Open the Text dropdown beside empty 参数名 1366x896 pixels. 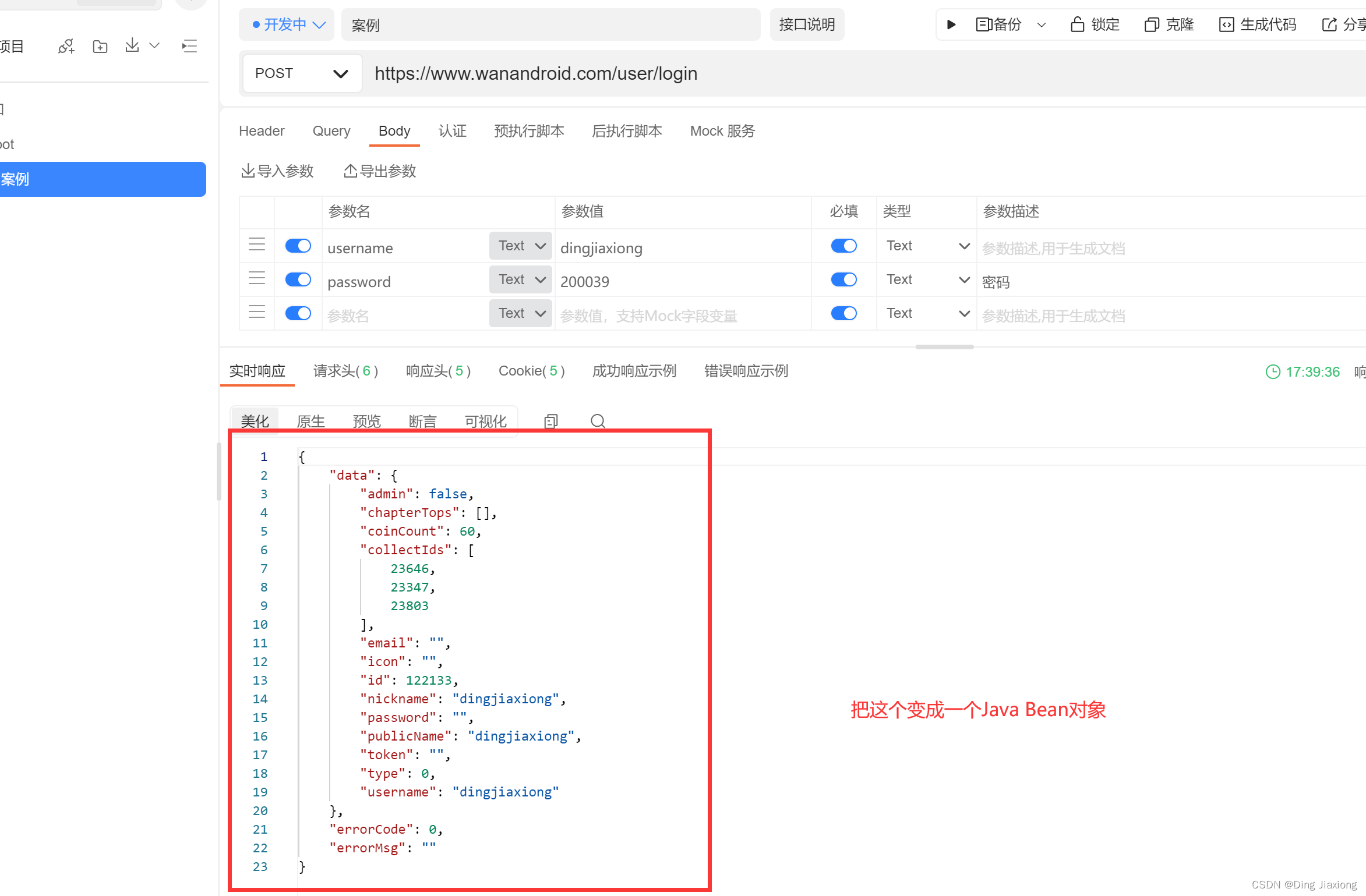pyautogui.click(x=521, y=313)
